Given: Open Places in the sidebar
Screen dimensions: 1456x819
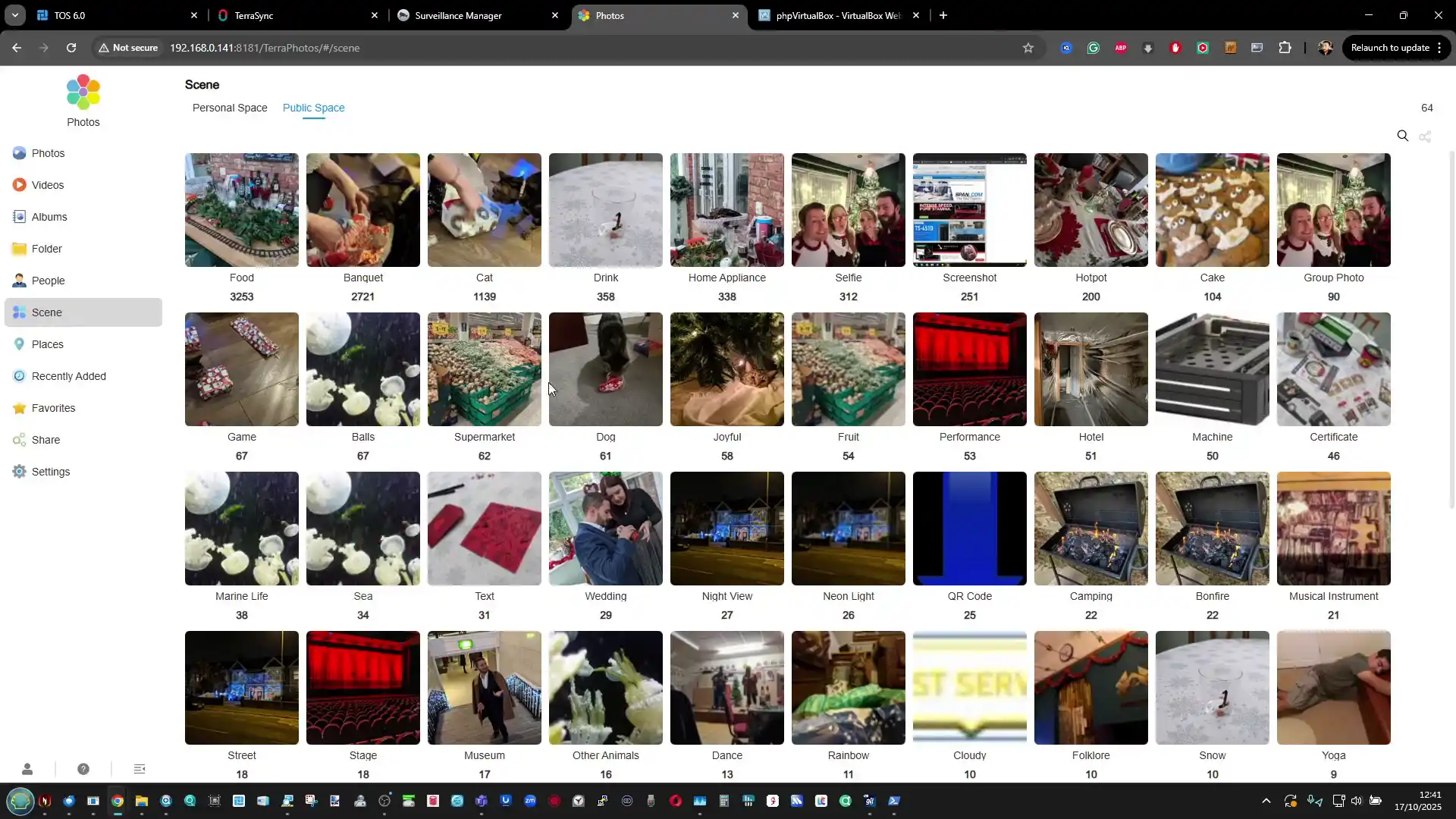Looking at the screenshot, I should pos(47,344).
